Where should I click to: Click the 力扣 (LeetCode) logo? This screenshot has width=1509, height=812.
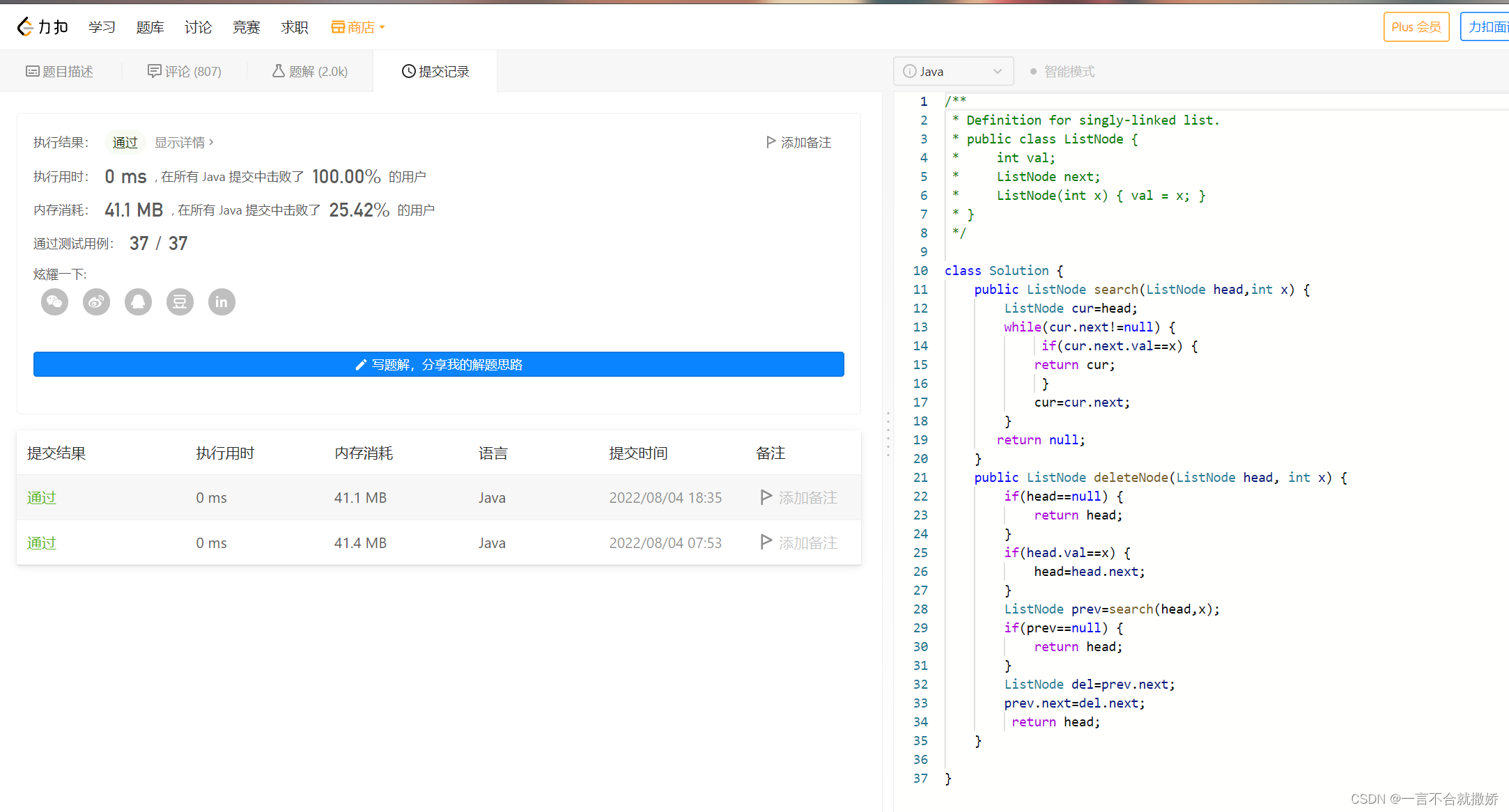(42, 26)
